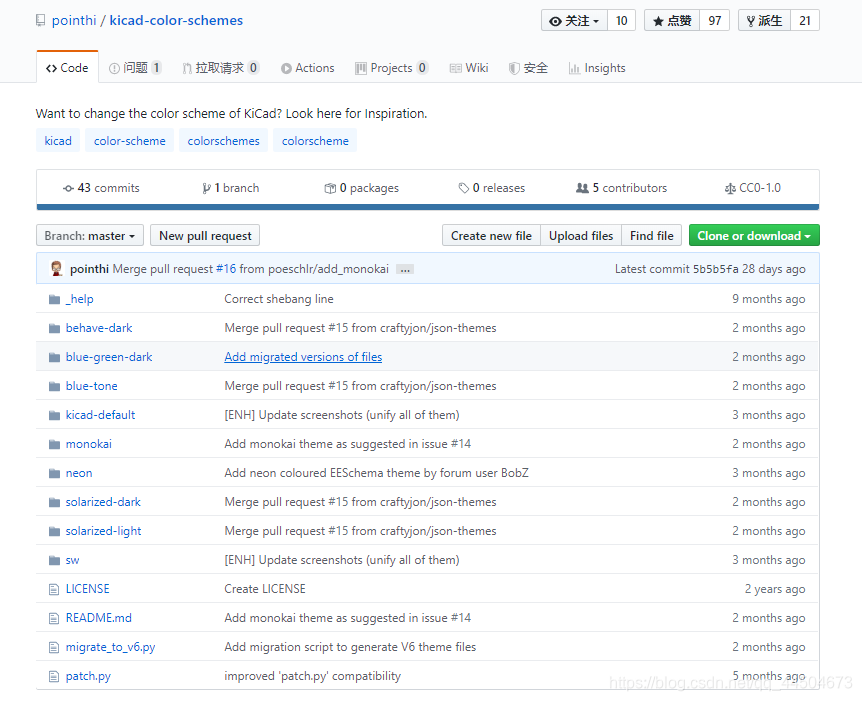View the 0 releases page
862x701 pixels.
(491, 188)
